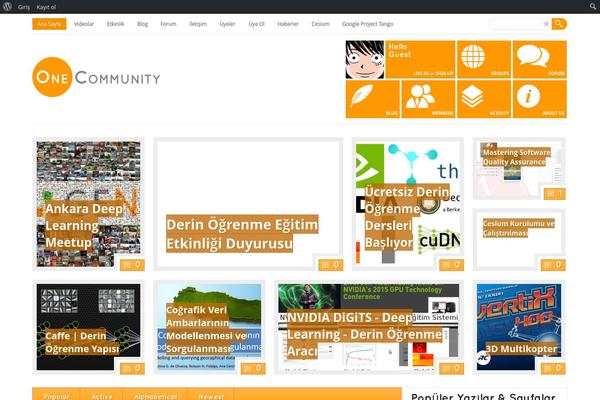
Task: Click comment count on Ankara Deep Learning Meetup
Action: point(132,264)
